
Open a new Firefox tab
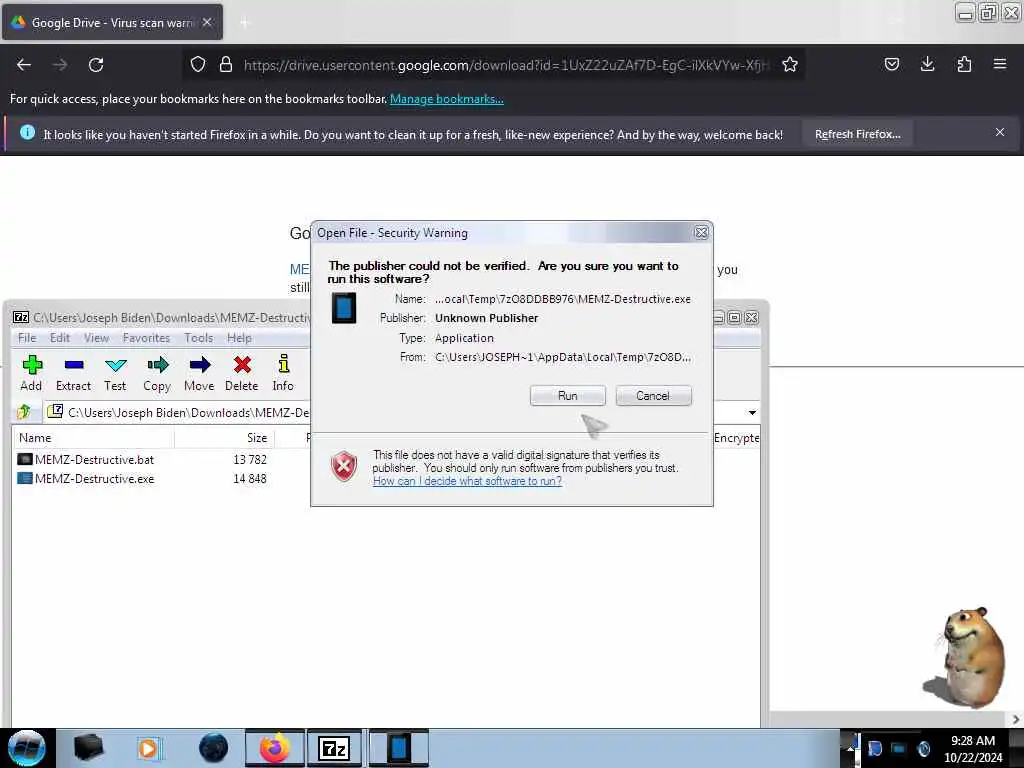[245, 23]
